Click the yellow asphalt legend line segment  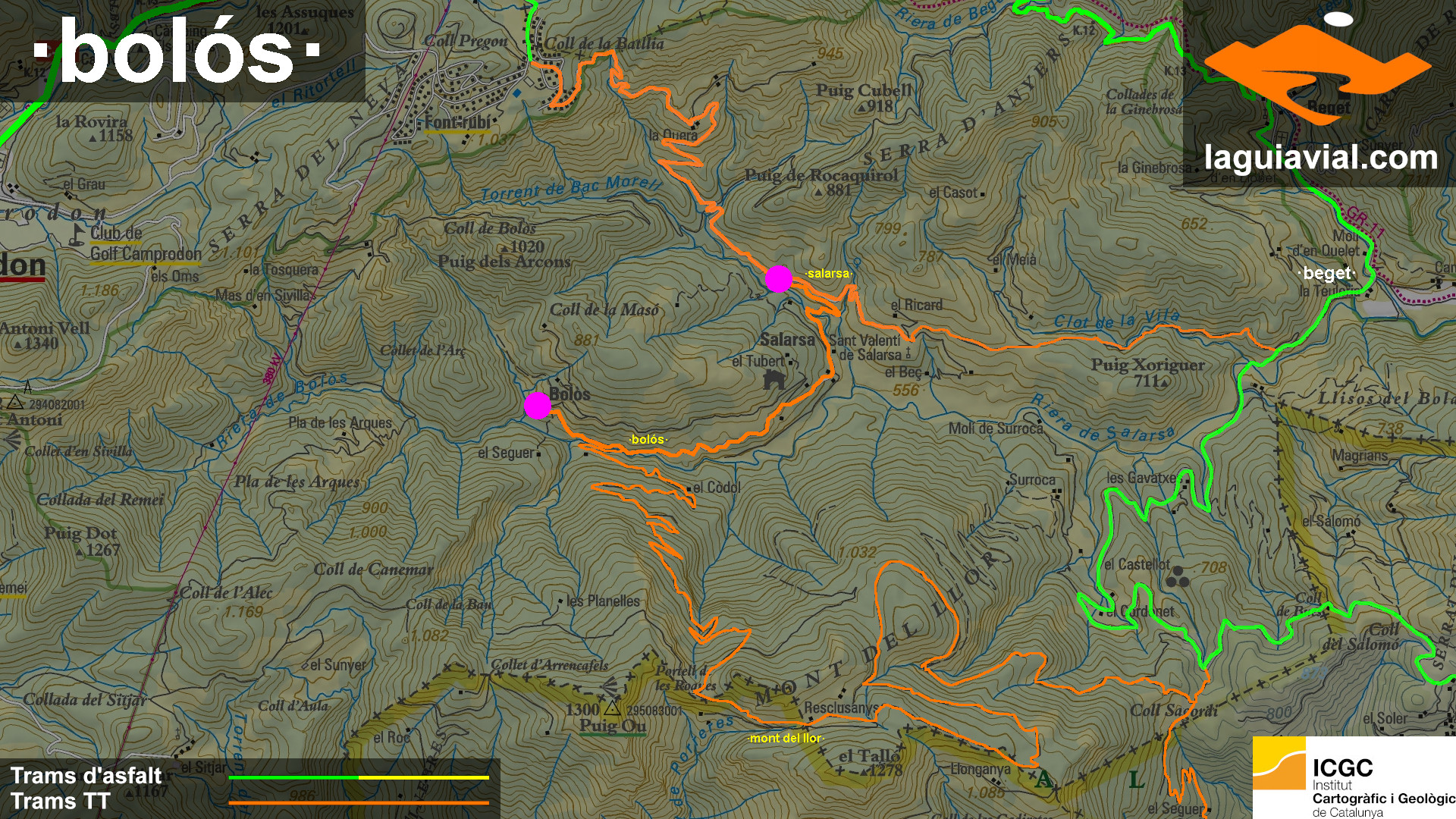tap(423, 777)
